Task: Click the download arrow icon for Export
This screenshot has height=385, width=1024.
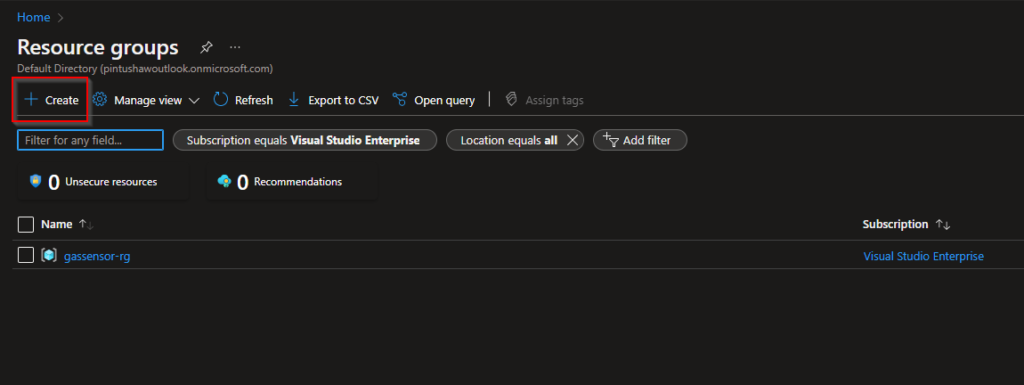Action: 294,100
